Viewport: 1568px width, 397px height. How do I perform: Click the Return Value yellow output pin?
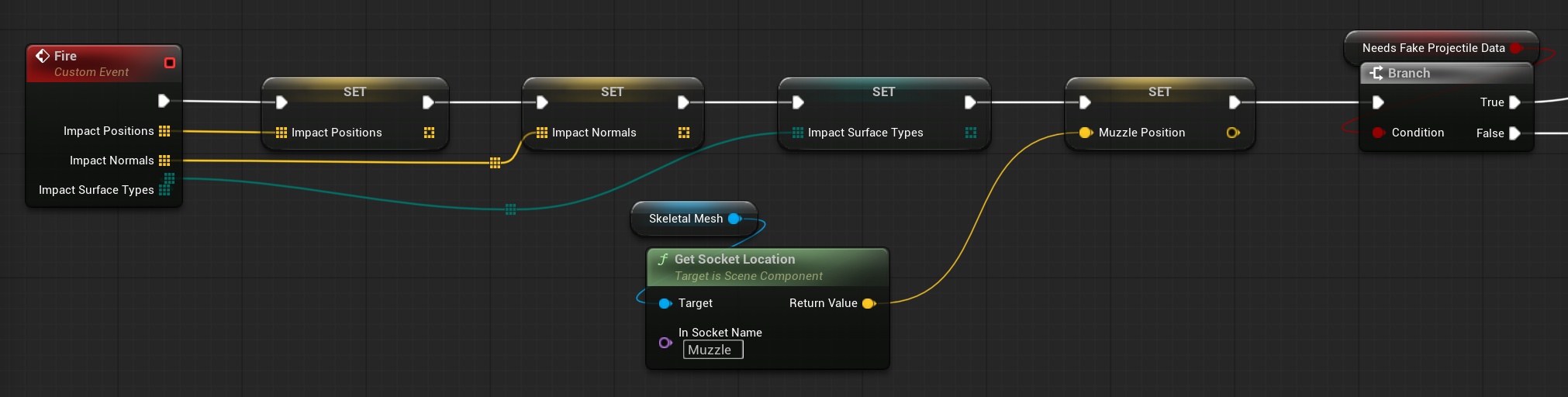(869, 303)
